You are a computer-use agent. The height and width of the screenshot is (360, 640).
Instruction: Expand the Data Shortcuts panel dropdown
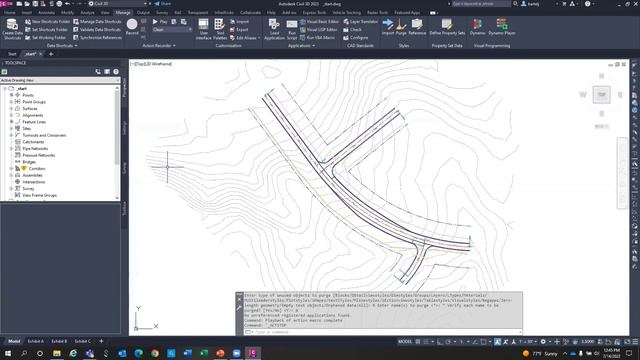62,46
